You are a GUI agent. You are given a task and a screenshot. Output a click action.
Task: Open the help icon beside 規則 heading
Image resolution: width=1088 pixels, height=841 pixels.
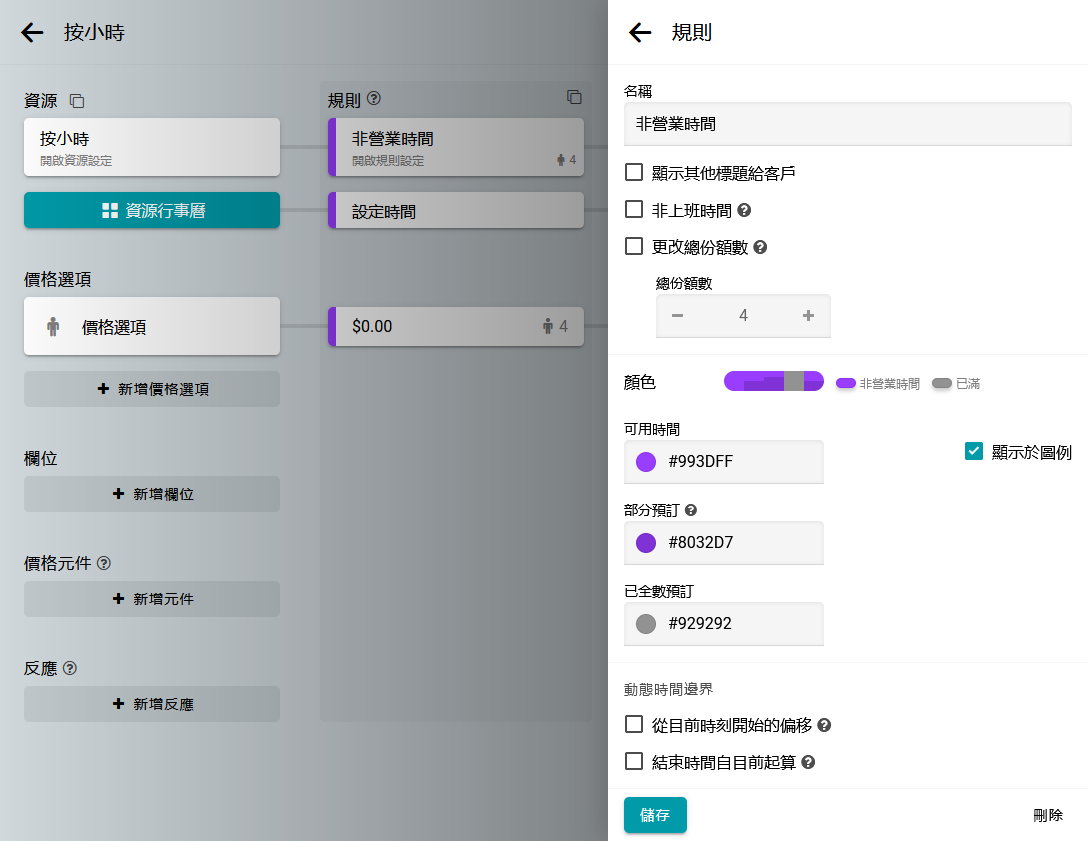coord(374,99)
